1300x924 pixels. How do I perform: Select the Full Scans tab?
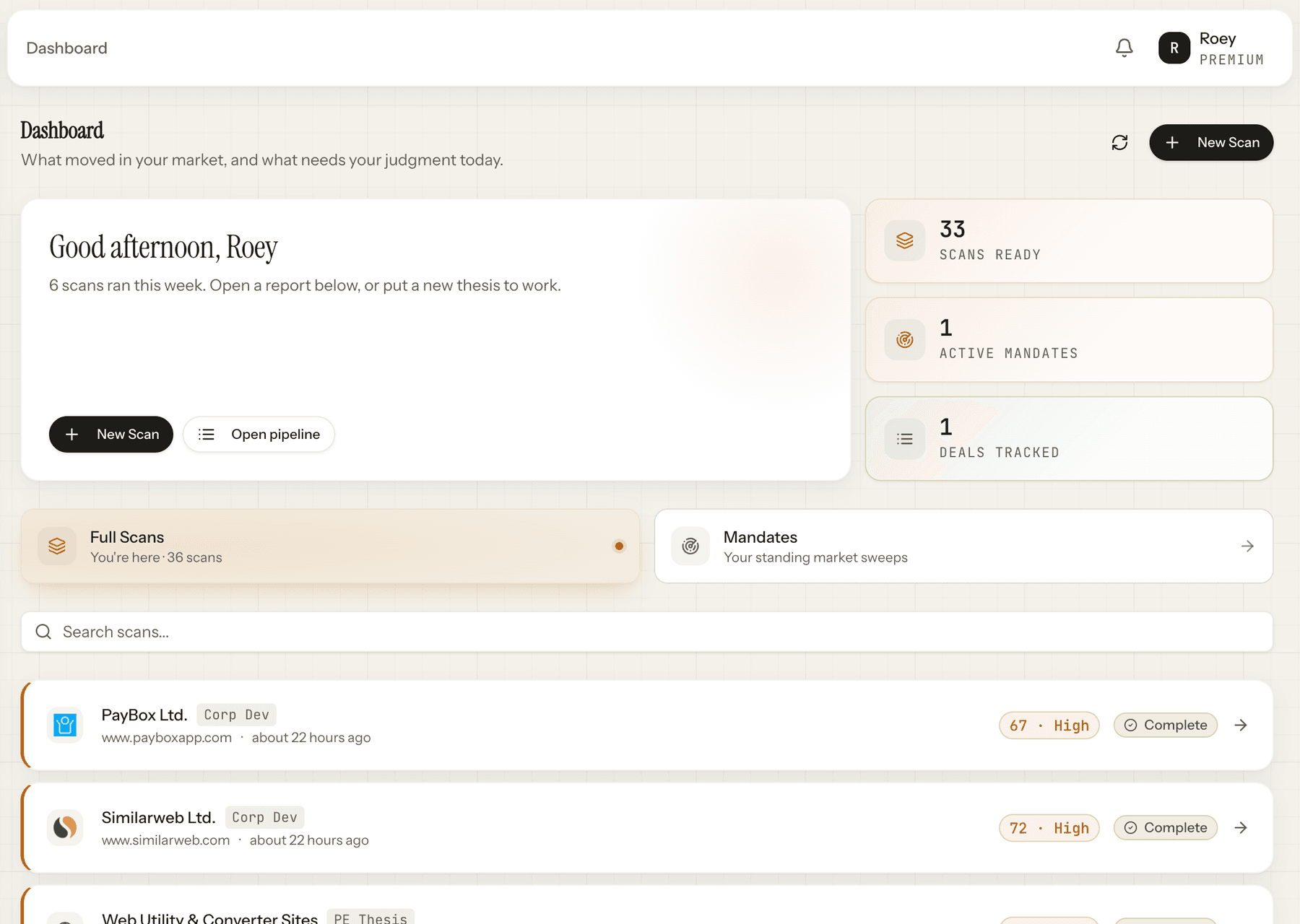[330, 546]
